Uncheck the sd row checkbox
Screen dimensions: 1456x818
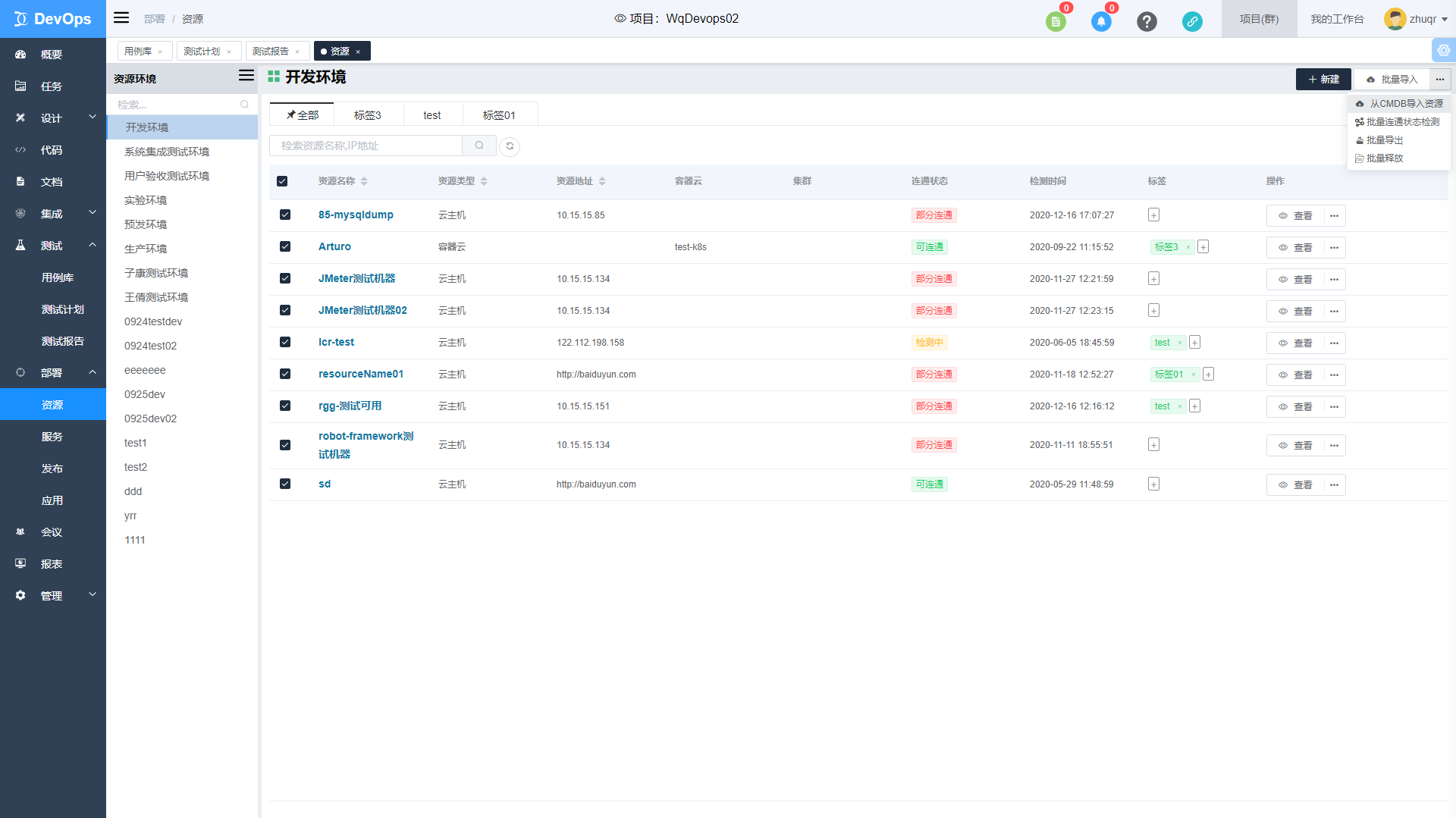285,484
